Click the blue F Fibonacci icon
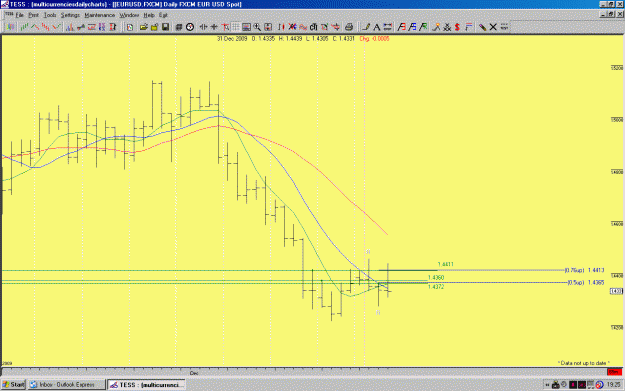This screenshot has width=625, height=391. click(x=412, y=27)
